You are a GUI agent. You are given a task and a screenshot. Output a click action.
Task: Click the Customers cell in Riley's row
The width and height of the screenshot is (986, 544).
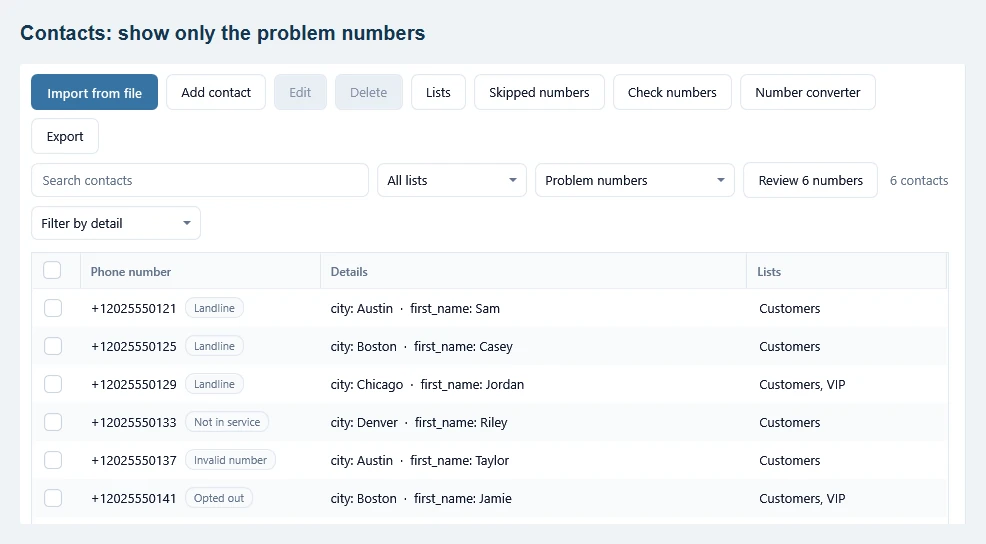pyautogui.click(x=789, y=422)
